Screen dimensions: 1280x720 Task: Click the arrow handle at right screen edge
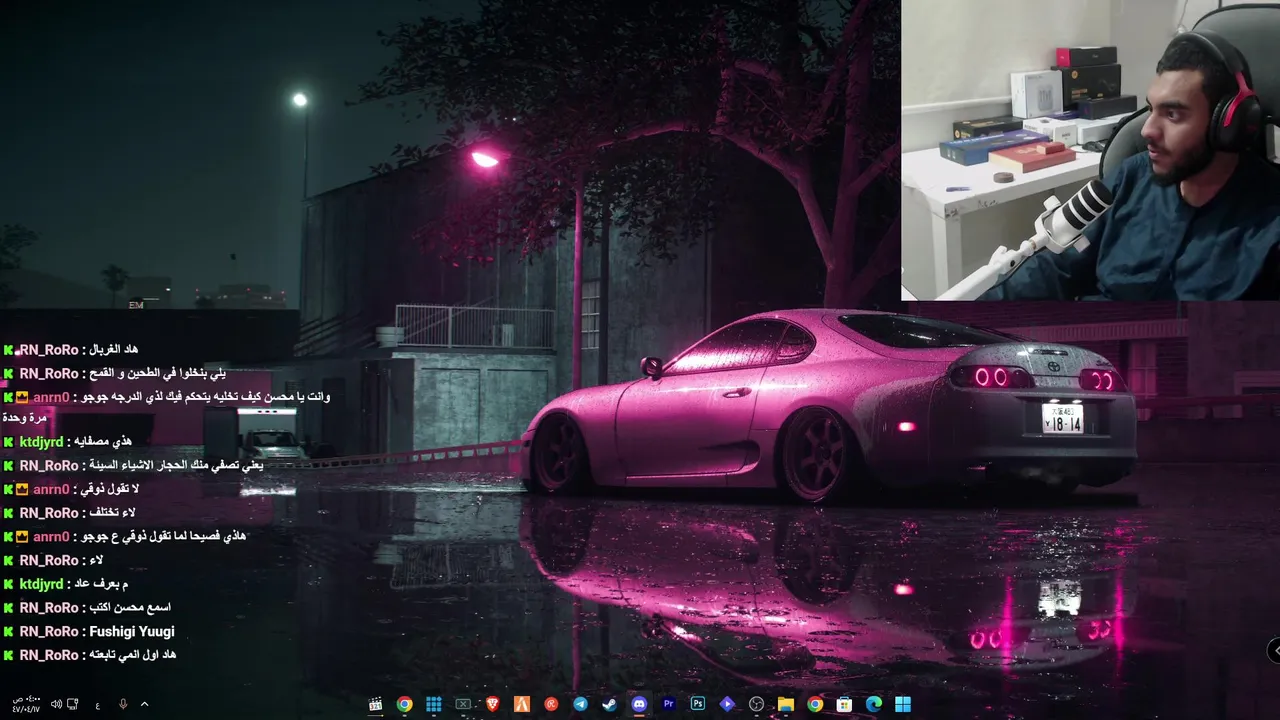point(1274,651)
